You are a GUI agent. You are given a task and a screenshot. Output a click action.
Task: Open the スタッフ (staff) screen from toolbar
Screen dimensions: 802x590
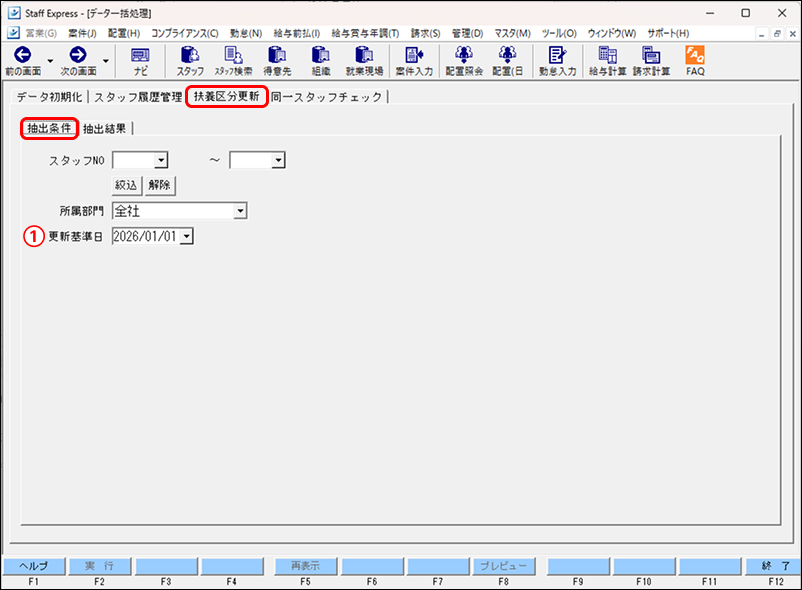pyautogui.click(x=189, y=62)
